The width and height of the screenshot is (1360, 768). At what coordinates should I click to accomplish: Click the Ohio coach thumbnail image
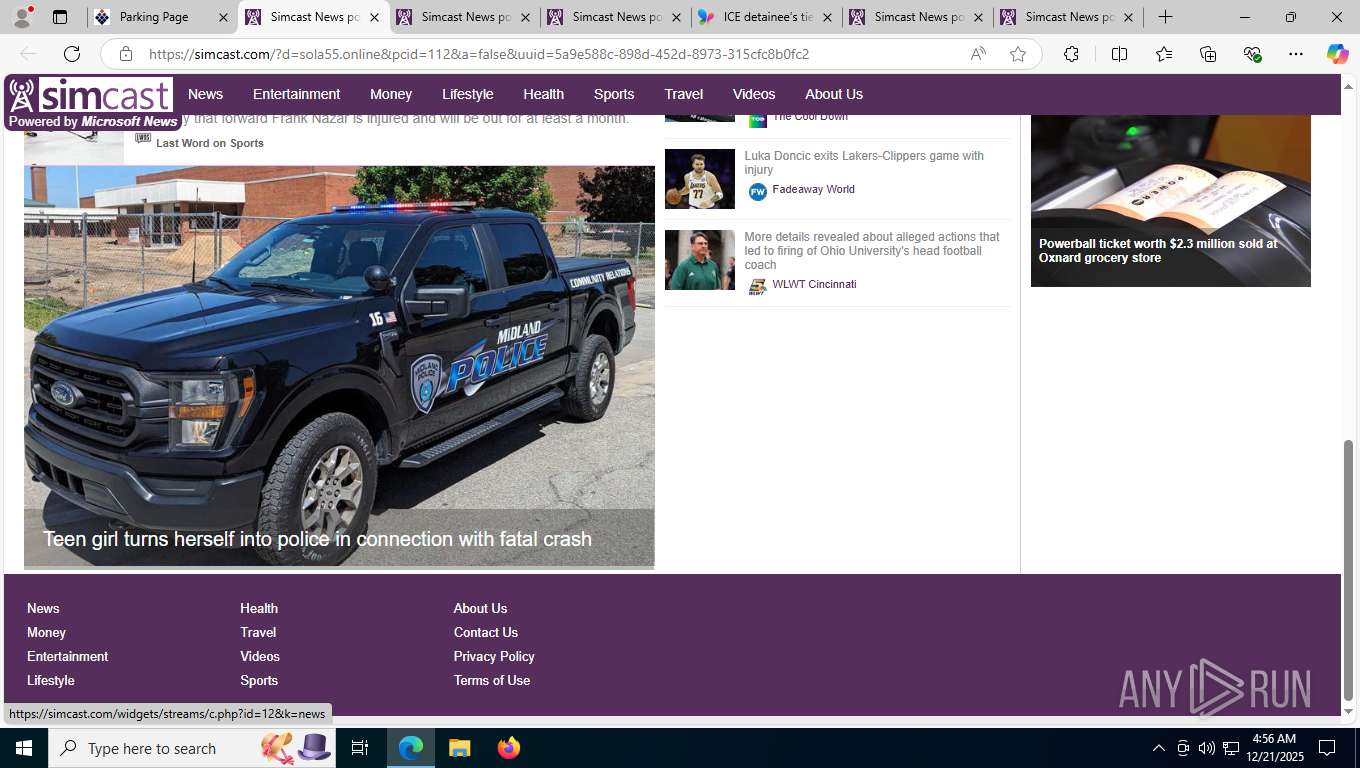[x=700, y=260]
